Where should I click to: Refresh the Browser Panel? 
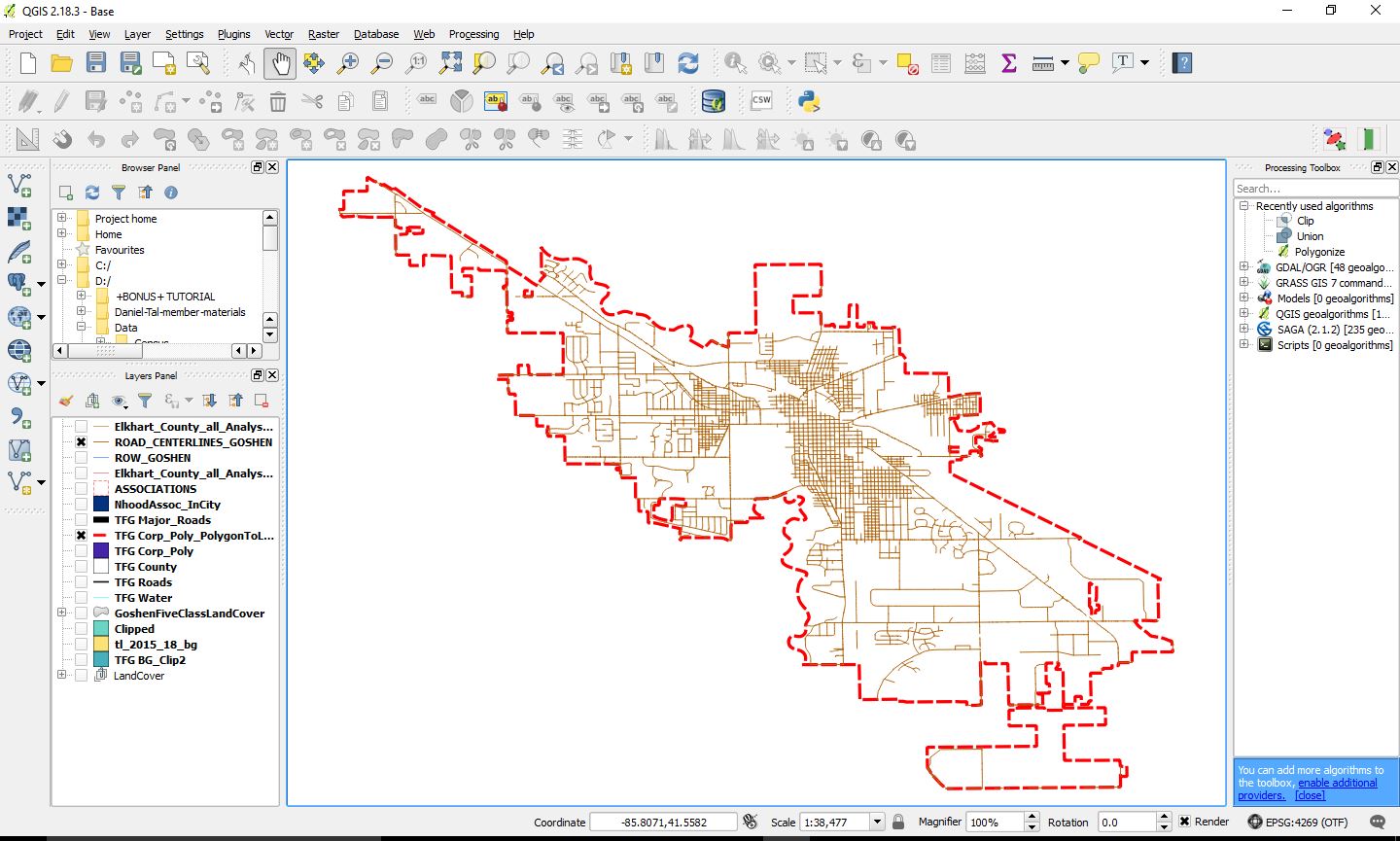tap(92, 193)
